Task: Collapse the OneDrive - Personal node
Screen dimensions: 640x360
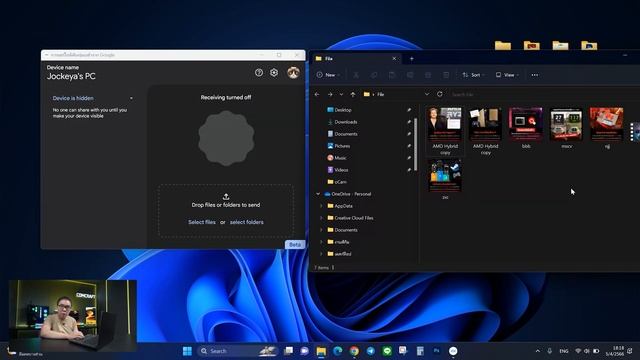Action: coord(318,194)
